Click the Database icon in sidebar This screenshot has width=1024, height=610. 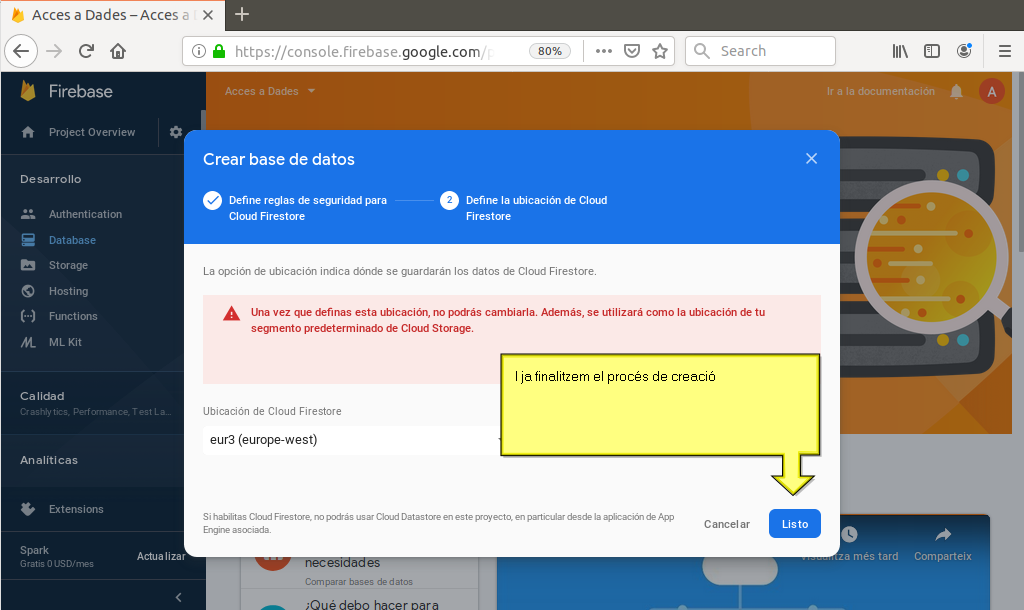coord(28,240)
